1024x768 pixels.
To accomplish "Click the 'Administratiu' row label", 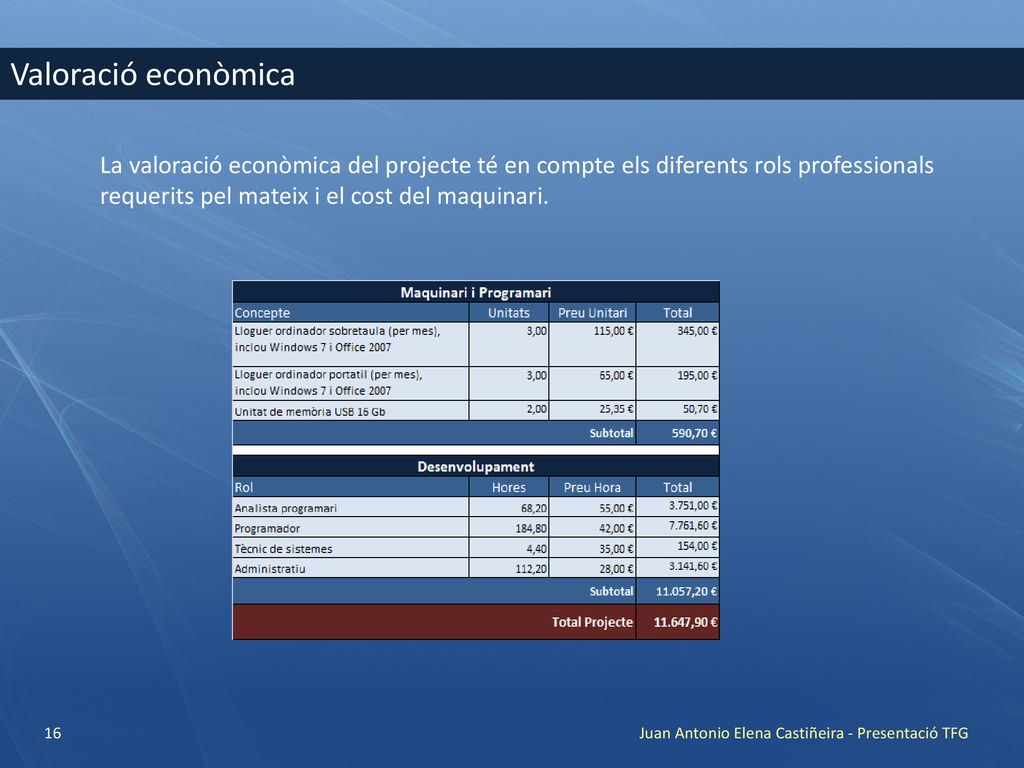I will (x=270, y=569).
